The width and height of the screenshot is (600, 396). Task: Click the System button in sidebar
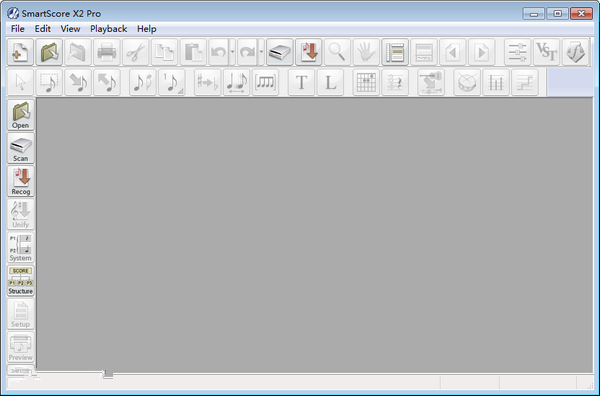[21, 248]
